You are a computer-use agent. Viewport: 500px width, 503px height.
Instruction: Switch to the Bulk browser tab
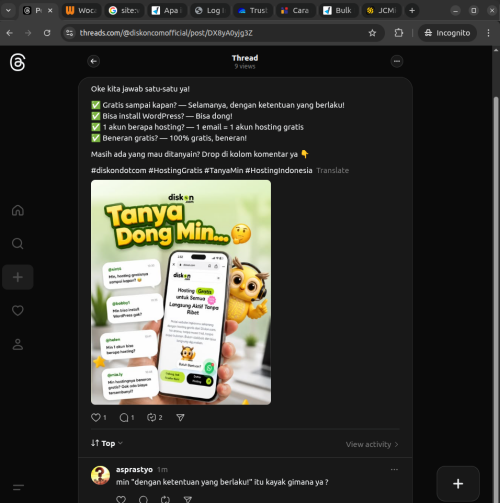click(x=338, y=11)
